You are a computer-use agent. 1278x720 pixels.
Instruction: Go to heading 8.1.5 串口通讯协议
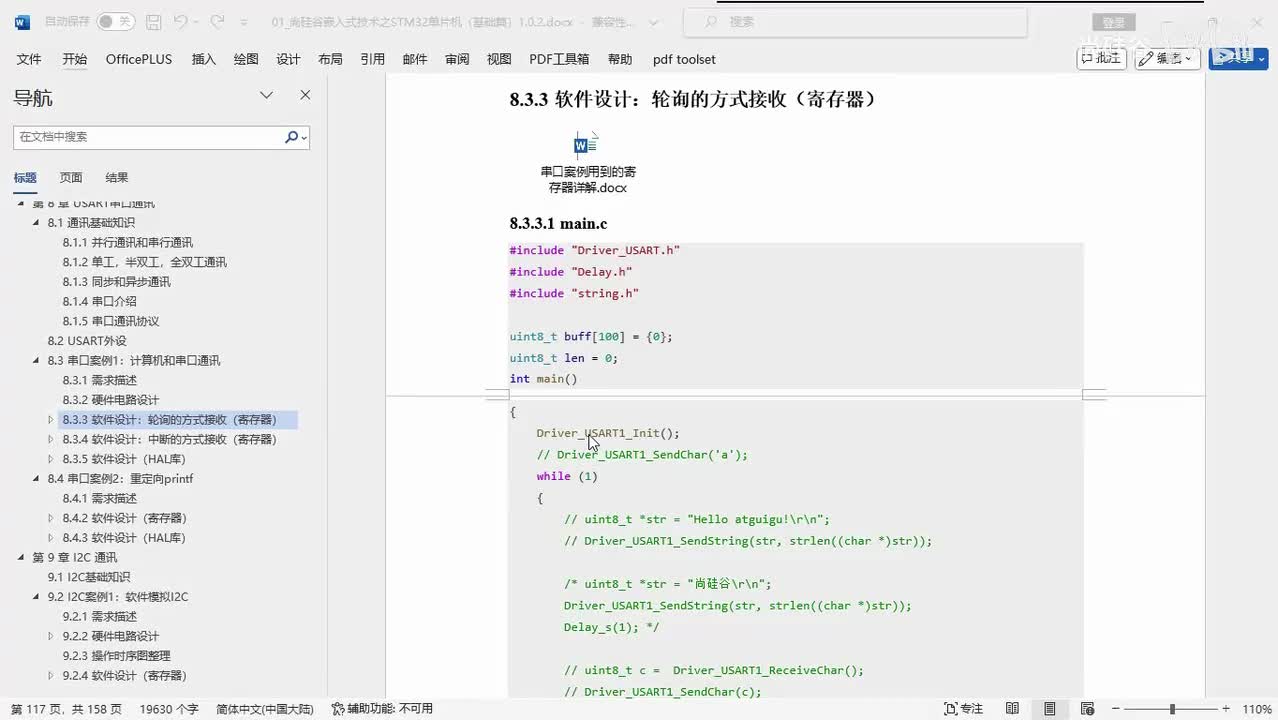111,321
